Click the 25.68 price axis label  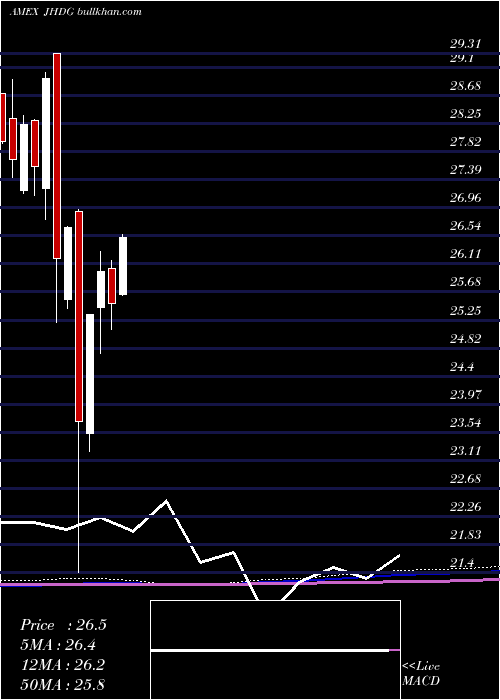[x=465, y=282]
